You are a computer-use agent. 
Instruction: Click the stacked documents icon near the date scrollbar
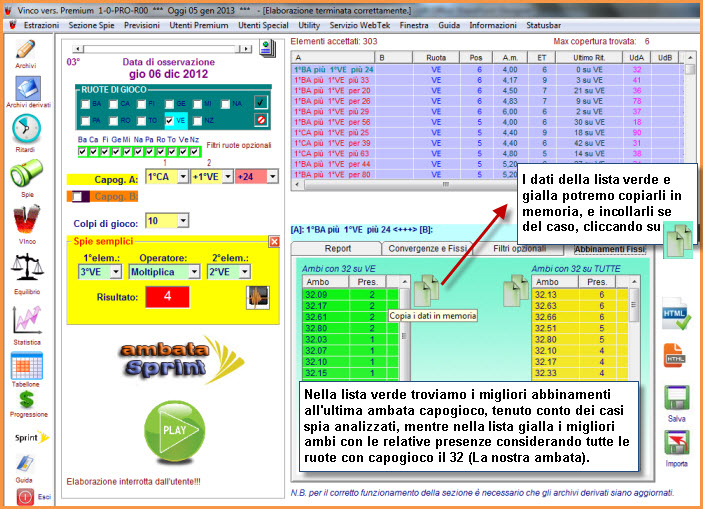click(x=267, y=48)
